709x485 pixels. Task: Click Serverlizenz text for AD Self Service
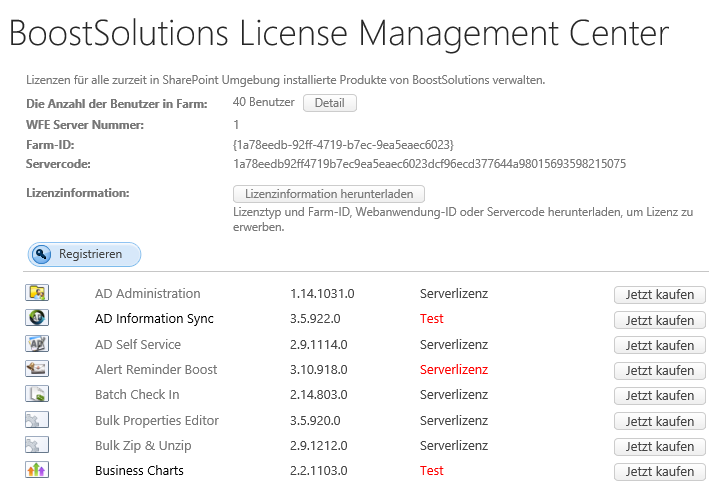pyautogui.click(x=454, y=344)
